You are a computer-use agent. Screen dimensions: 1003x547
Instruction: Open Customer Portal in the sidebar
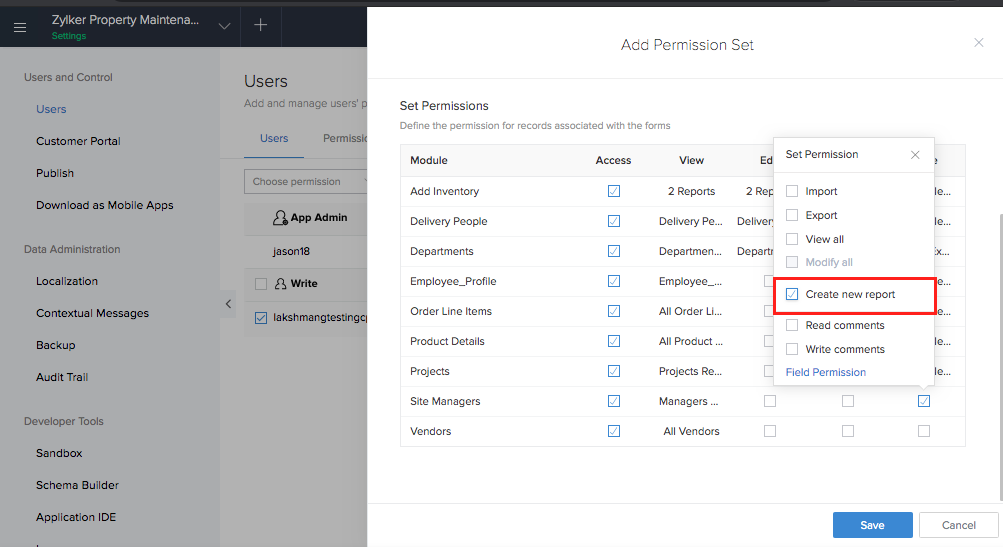point(78,141)
